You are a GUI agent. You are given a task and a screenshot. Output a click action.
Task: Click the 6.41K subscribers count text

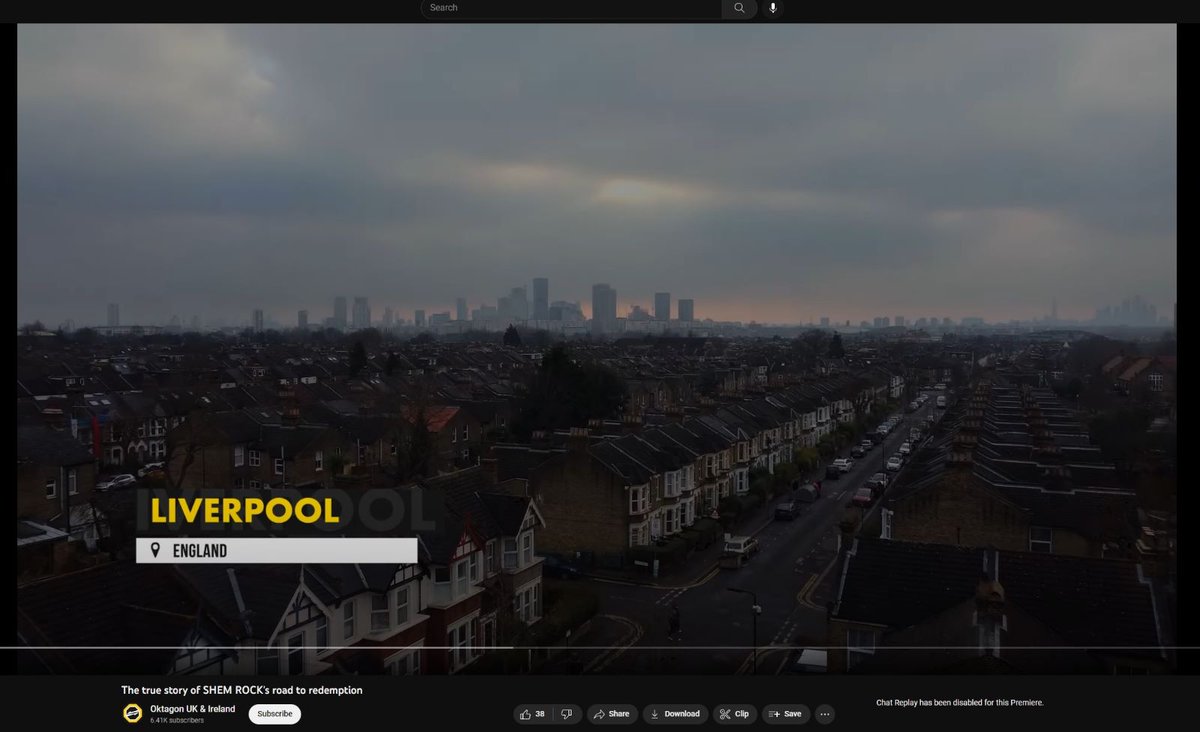click(x=178, y=720)
